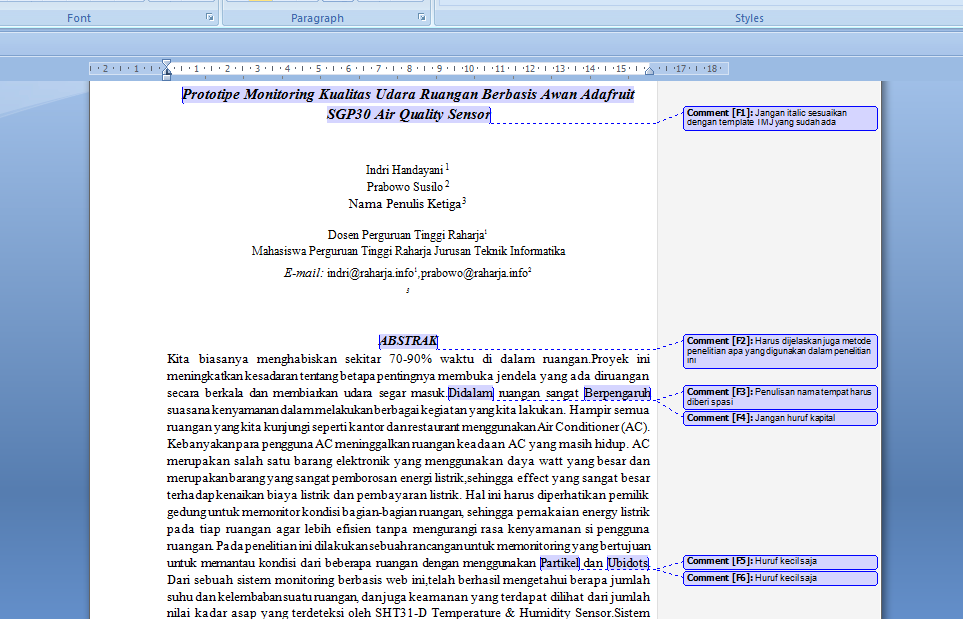963x619 pixels.
Task: Open the Paragraph dialog box launcher
Action: pos(424,18)
